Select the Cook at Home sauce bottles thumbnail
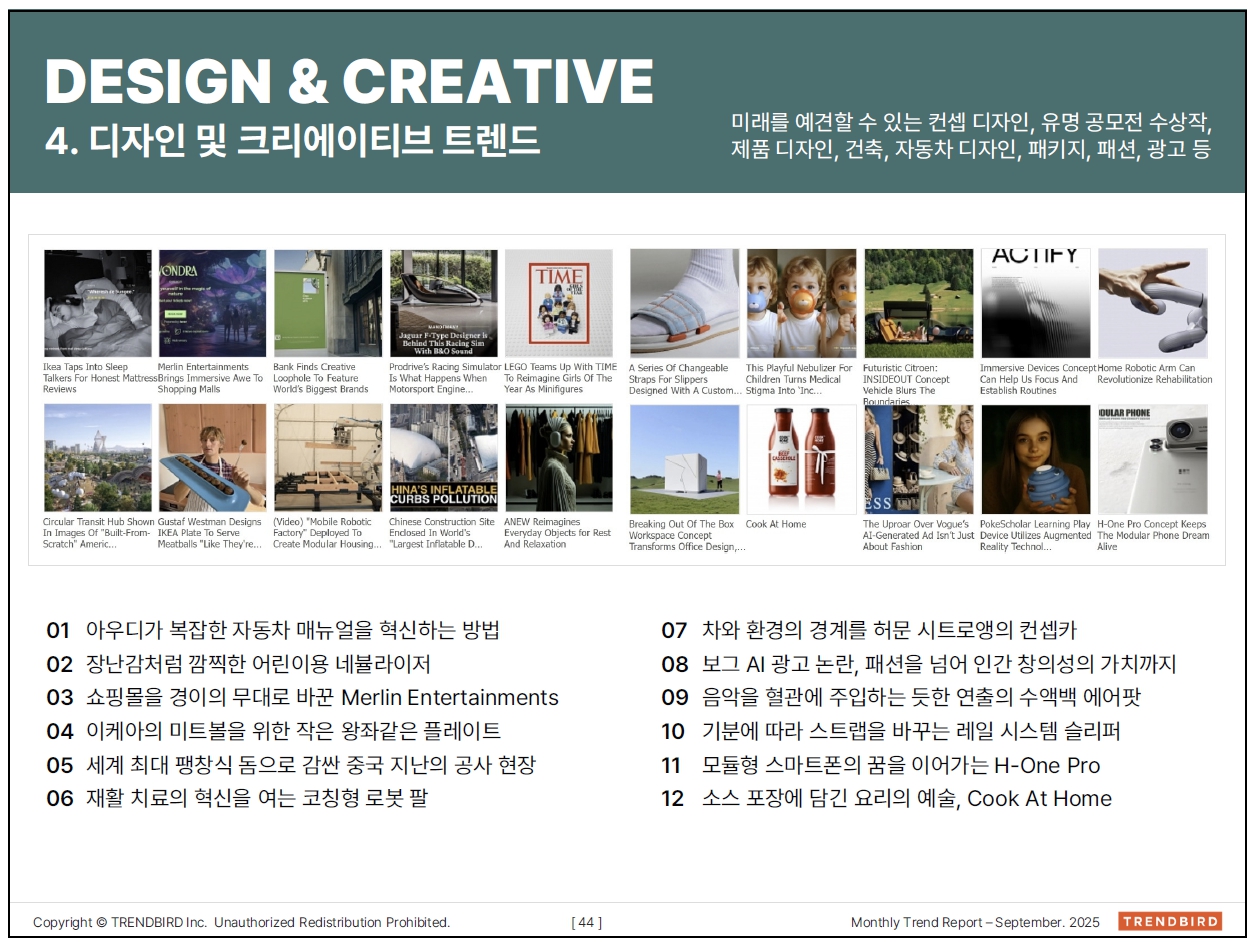Viewport: 1254px width, 942px height. tap(801, 459)
